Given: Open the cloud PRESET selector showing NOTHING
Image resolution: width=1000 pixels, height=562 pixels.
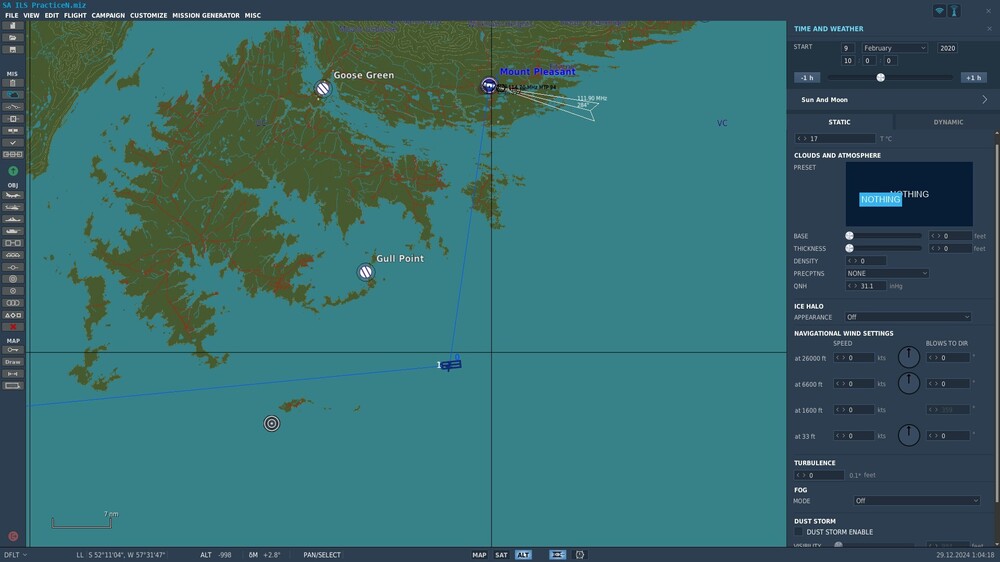Looking at the screenshot, I should pos(909,194).
